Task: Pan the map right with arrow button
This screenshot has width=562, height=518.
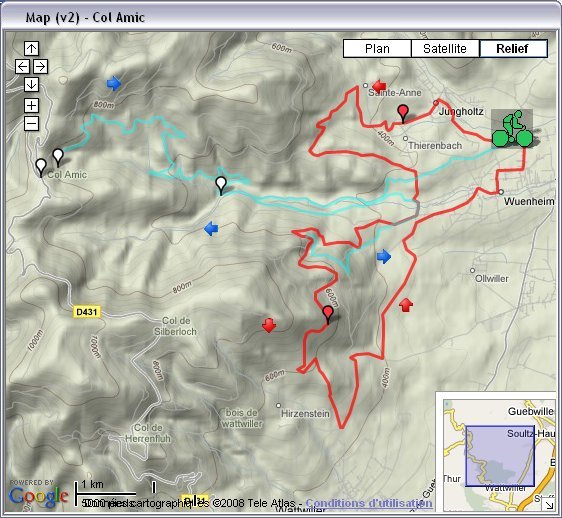Action: [x=41, y=67]
